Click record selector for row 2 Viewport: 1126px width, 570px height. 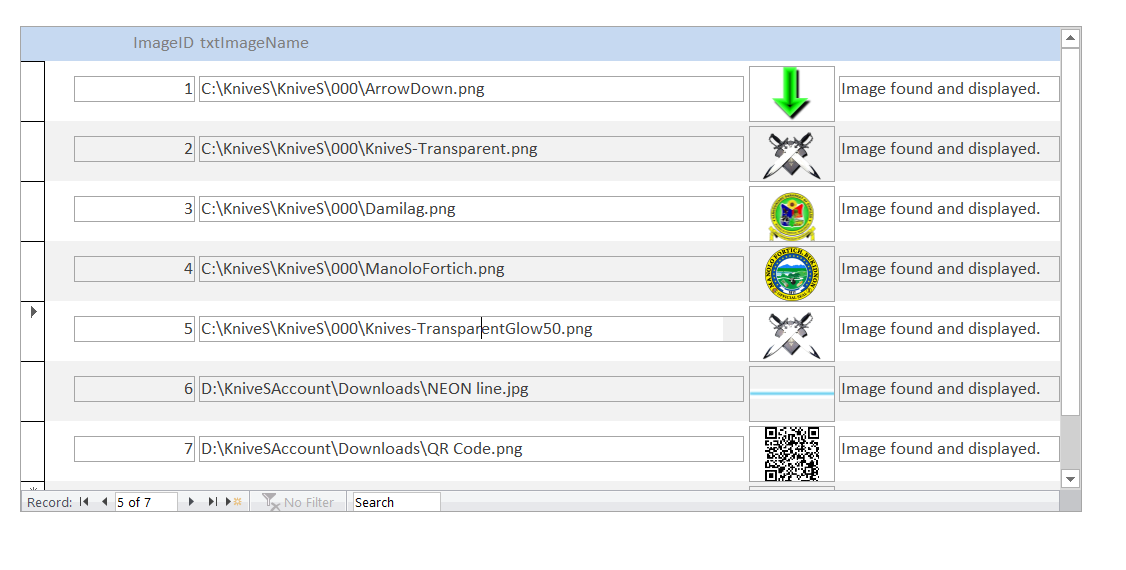[33, 151]
